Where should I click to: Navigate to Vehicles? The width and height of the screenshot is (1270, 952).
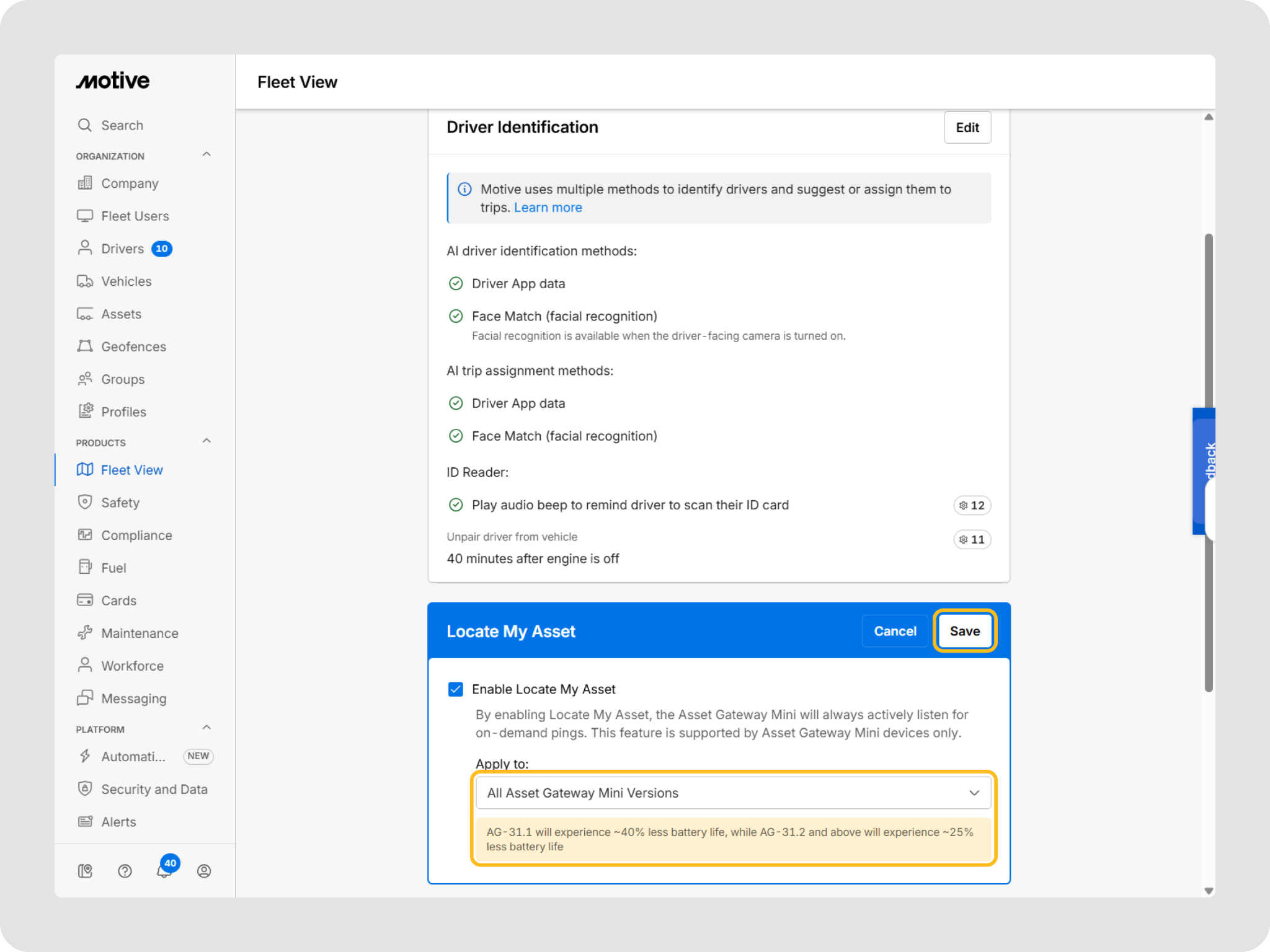pyautogui.click(x=127, y=281)
